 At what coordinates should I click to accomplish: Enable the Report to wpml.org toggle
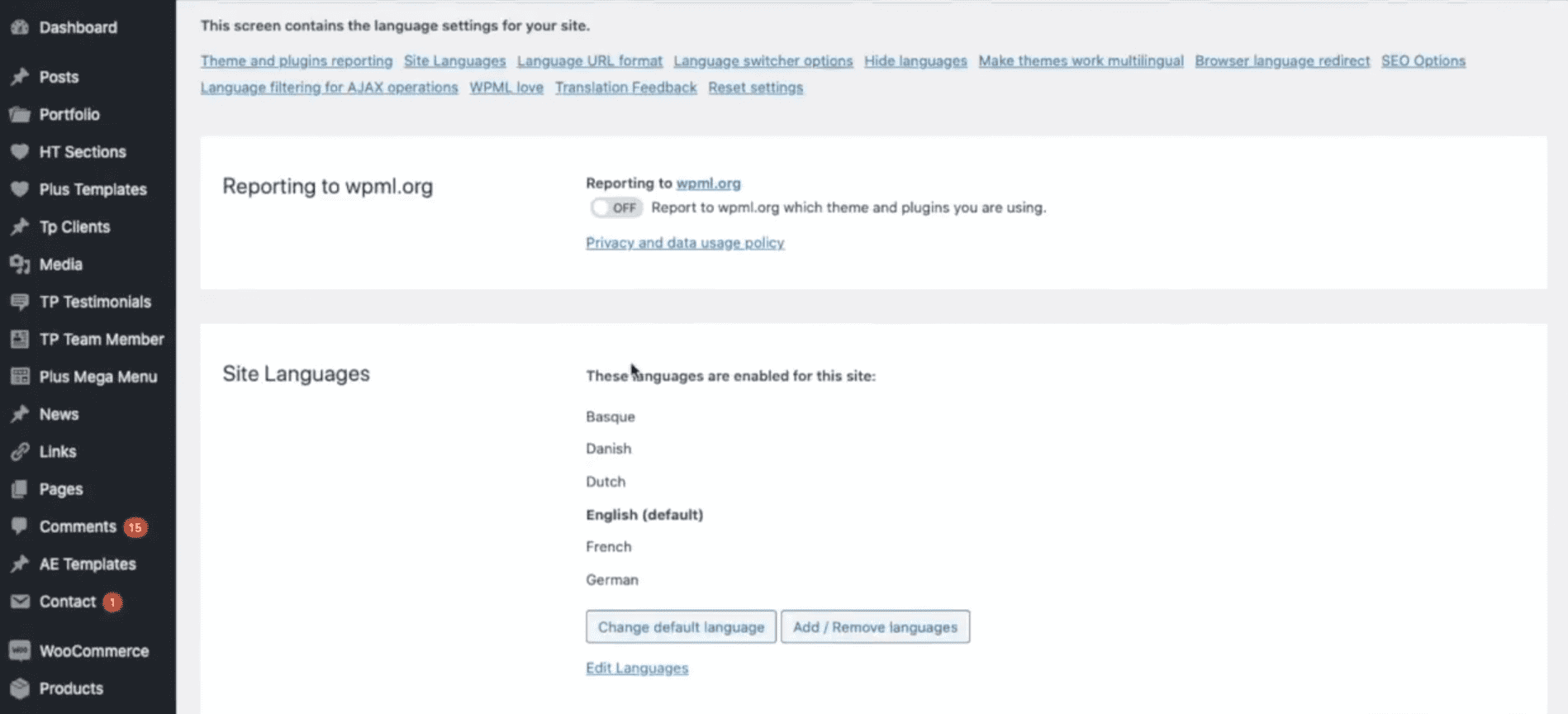615,207
